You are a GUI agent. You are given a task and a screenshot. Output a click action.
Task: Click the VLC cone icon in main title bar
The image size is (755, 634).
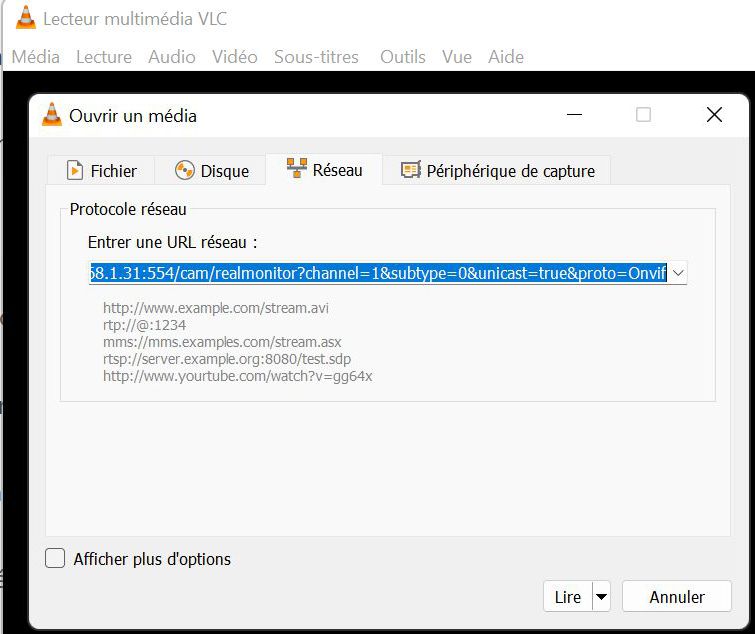[x=26, y=18]
